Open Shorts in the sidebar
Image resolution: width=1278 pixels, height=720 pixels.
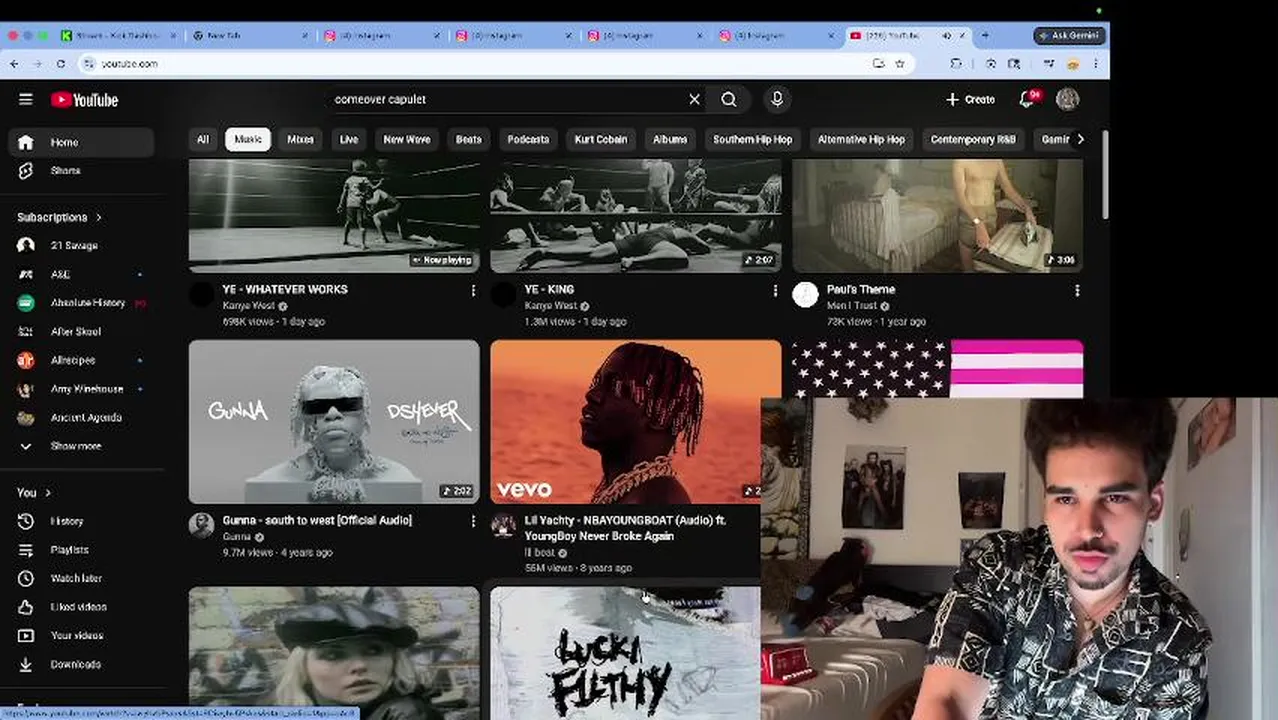(x=82, y=170)
